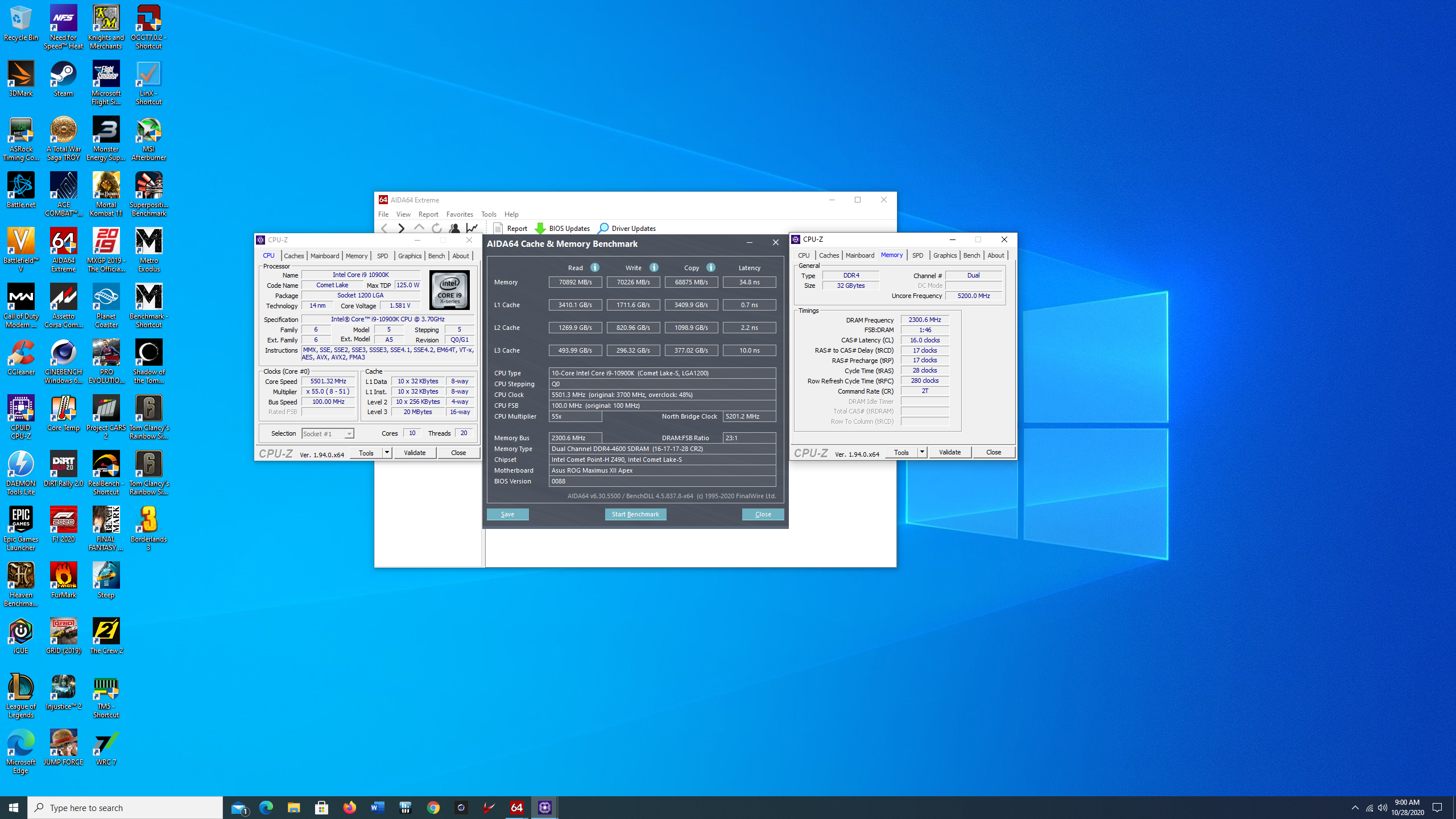The width and height of the screenshot is (1456, 819).
Task: Open the About tab in the right CPU-Z window
Action: pos(995,255)
